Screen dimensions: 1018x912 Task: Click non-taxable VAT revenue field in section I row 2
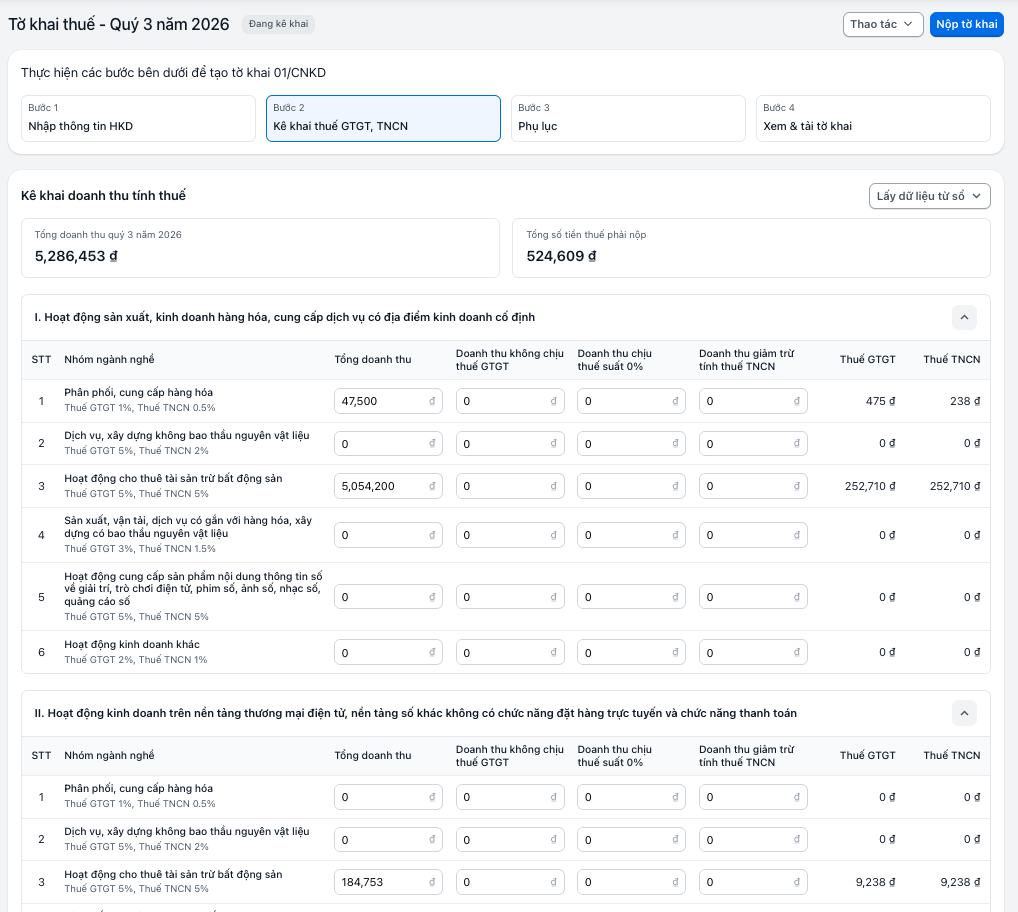[x=510, y=443]
